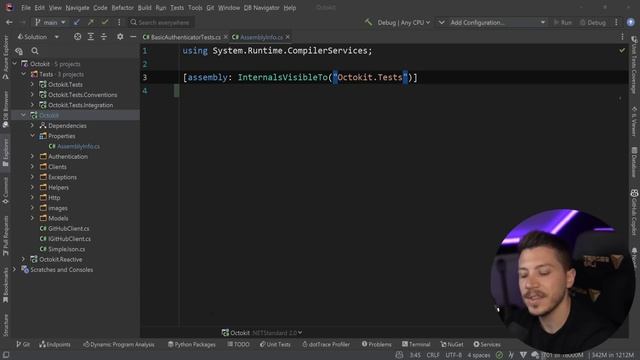This screenshot has width=640, height=360.
Task: Open the Terminal tool window
Action: [x=416, y=344]
